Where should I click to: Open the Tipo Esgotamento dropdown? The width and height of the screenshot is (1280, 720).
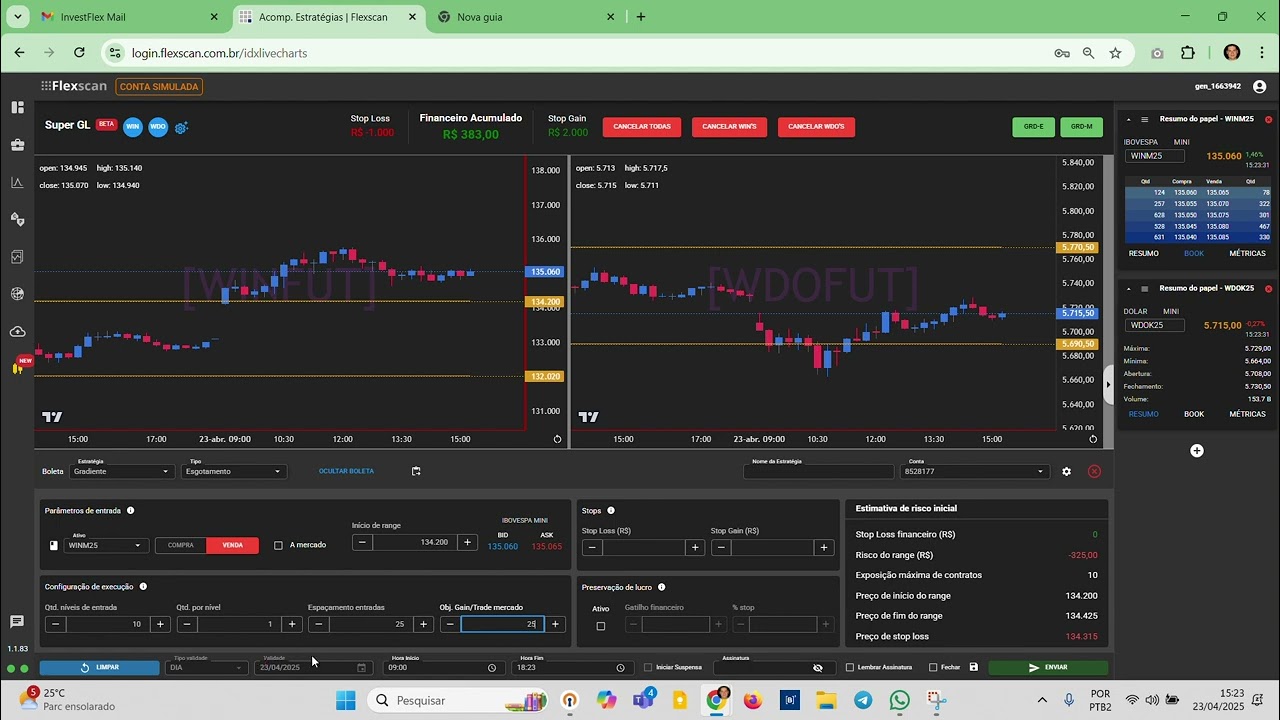click(x=234, y=471)
